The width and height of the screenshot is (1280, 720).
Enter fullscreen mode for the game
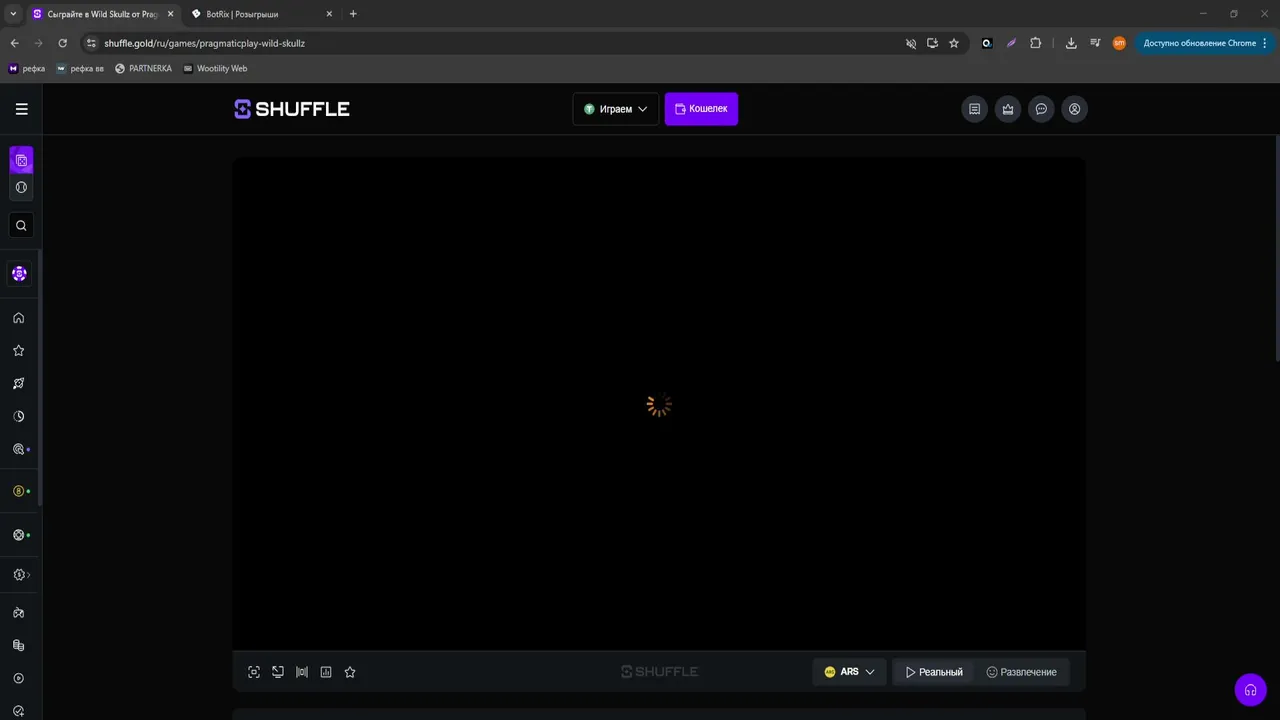pyautogui.click(x=254, y=672)
